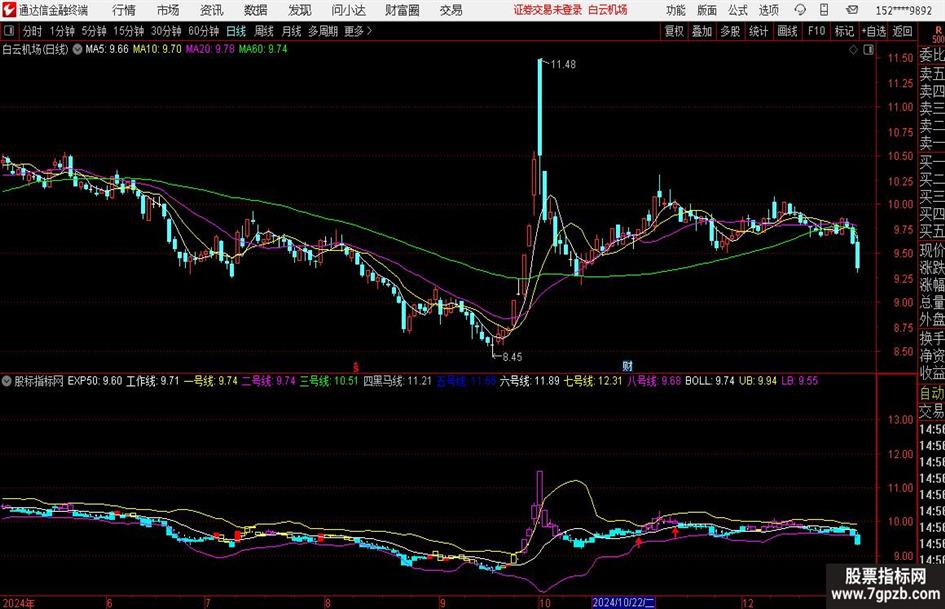Select the 15分钟 period tab
The width and height of the screenshot is (945, 609).
(129, 31)
